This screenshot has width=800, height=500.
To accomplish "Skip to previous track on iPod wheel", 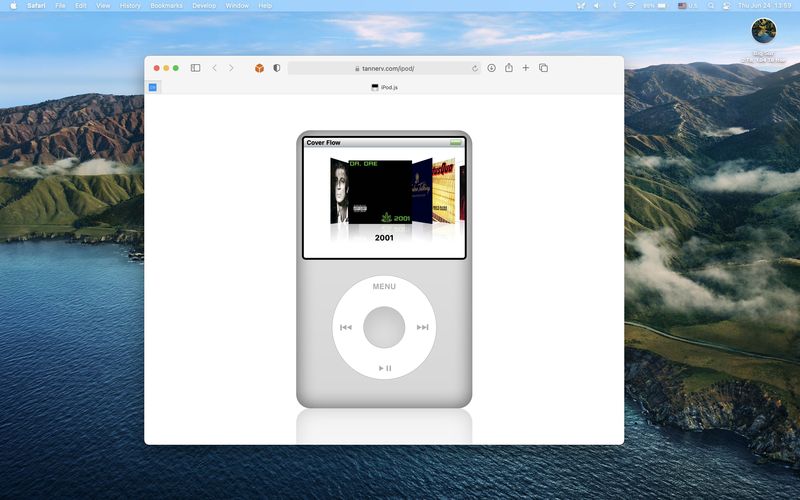I will tap(345, 328).
